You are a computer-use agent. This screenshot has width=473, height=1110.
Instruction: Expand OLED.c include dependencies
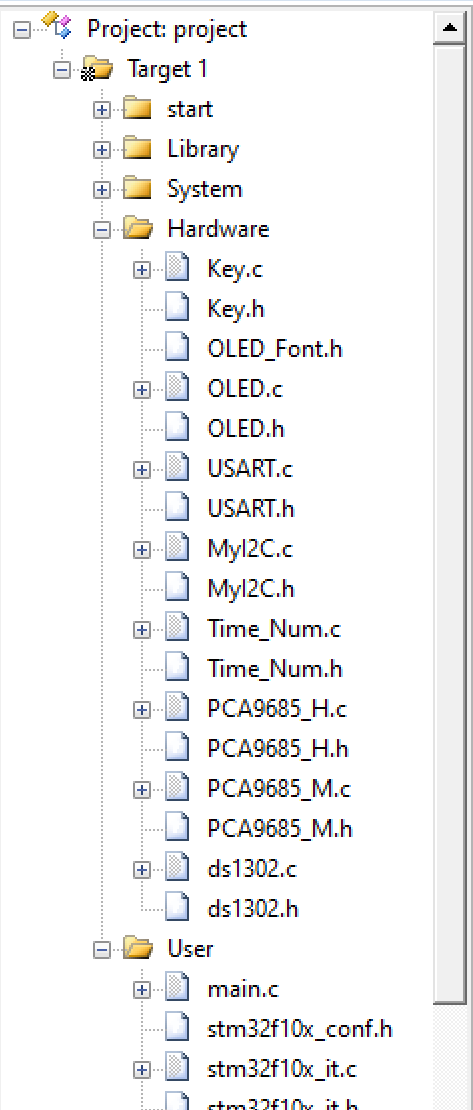click(142, 389)
